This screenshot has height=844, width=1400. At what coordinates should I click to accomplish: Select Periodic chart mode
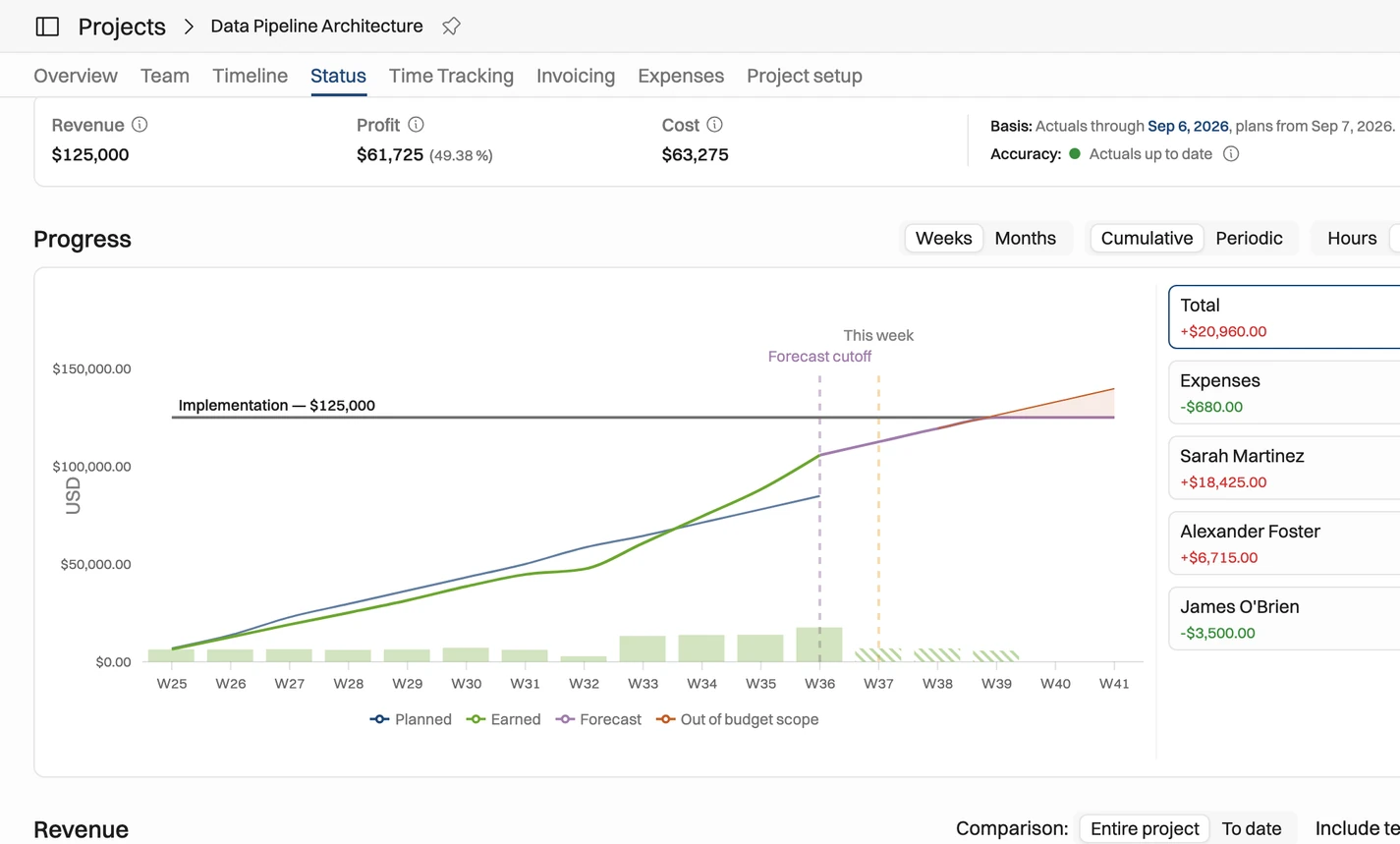point(1249,239)
